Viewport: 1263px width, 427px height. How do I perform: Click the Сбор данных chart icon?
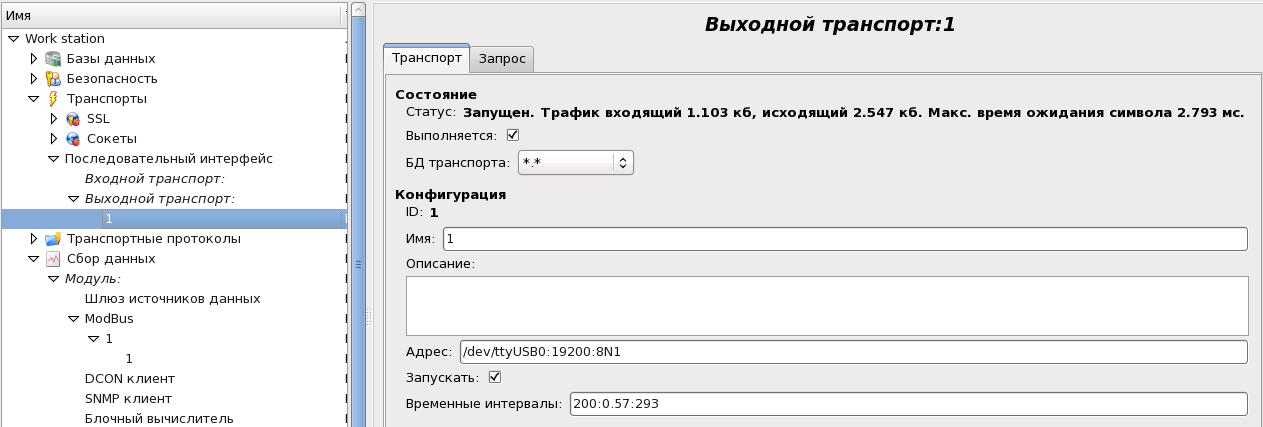(x=53, y=259)
